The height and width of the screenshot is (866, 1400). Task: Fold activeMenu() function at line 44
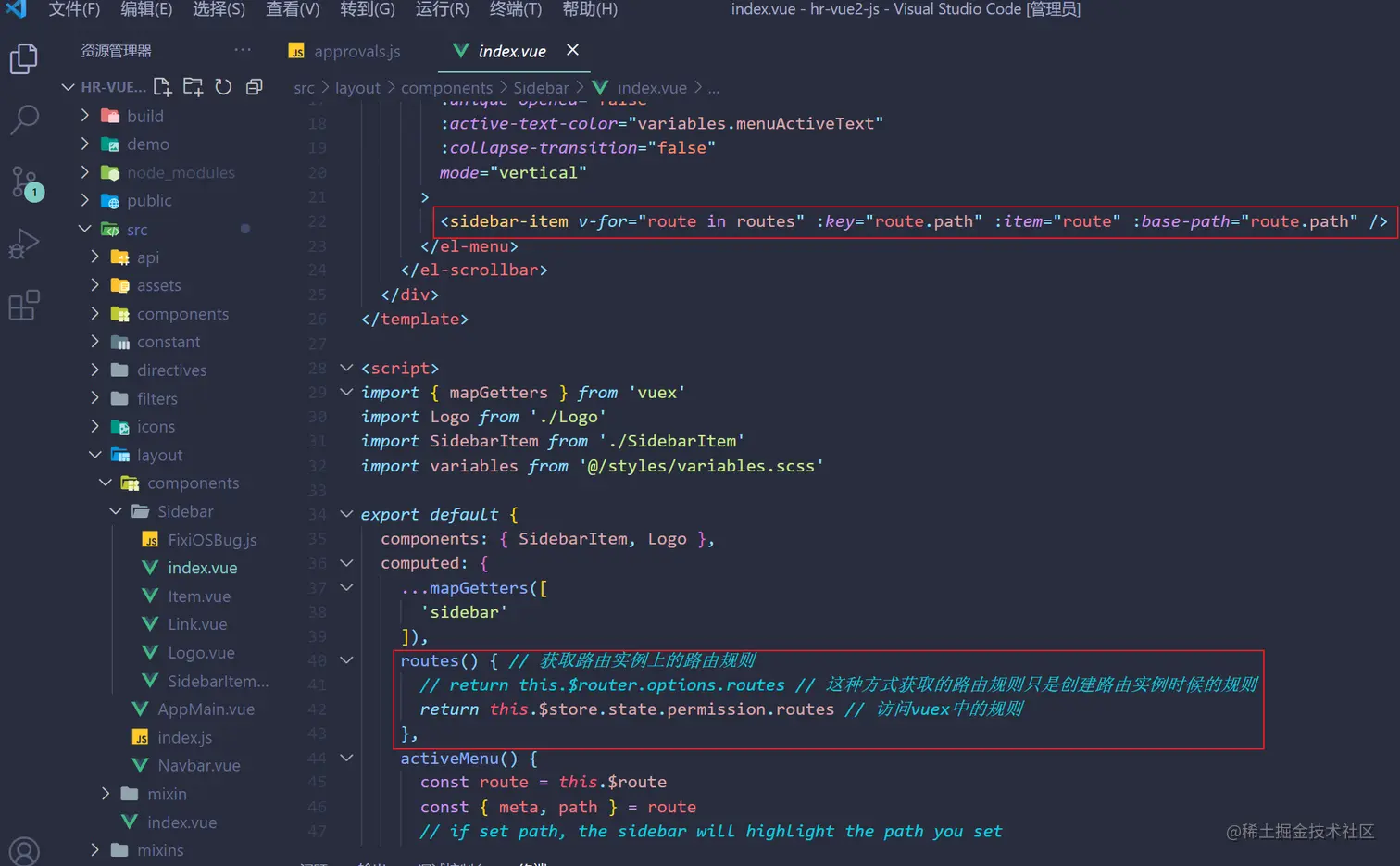click(x=346, y=758)
